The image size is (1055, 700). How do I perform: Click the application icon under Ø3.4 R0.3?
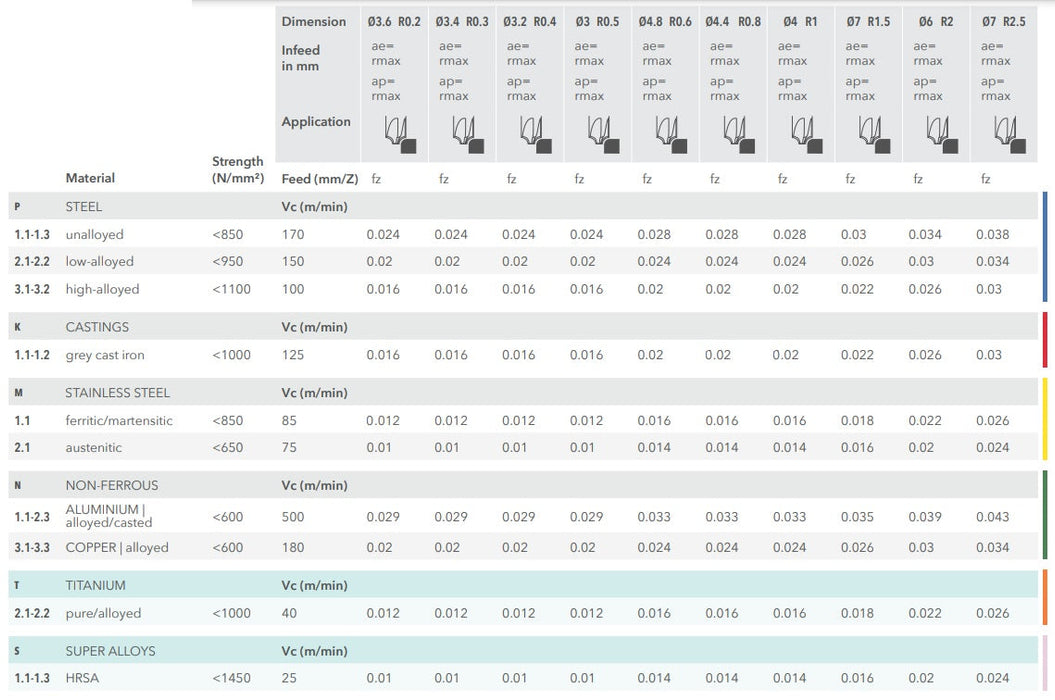click(x=468, y=134)
